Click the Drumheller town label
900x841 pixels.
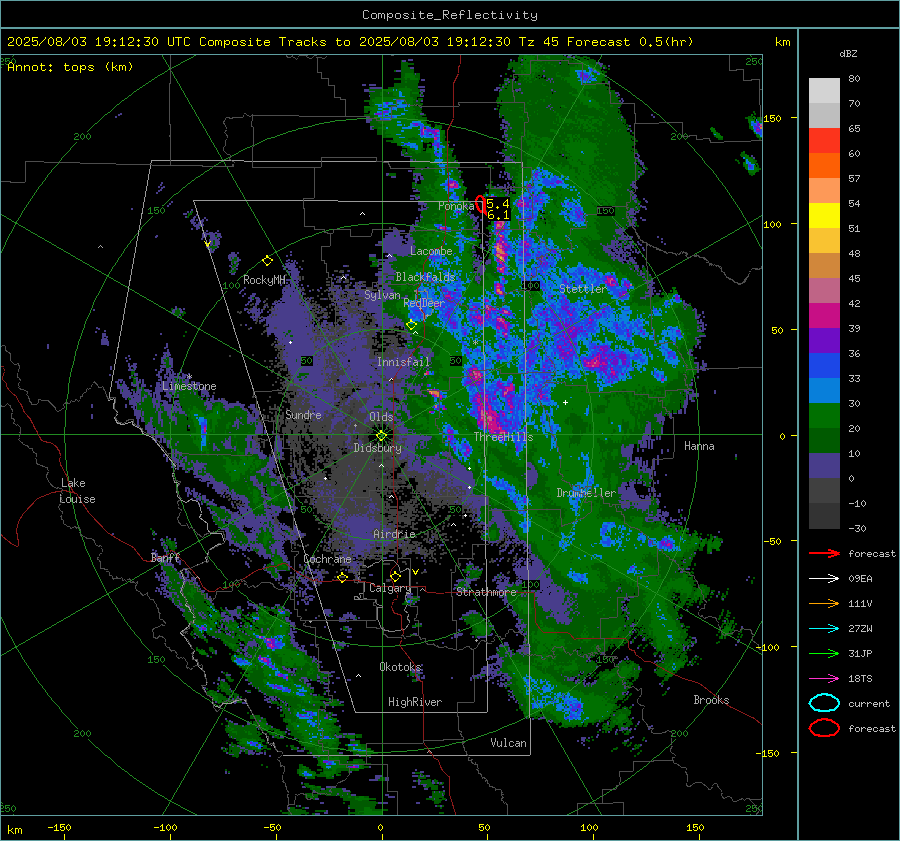point(586,493)
